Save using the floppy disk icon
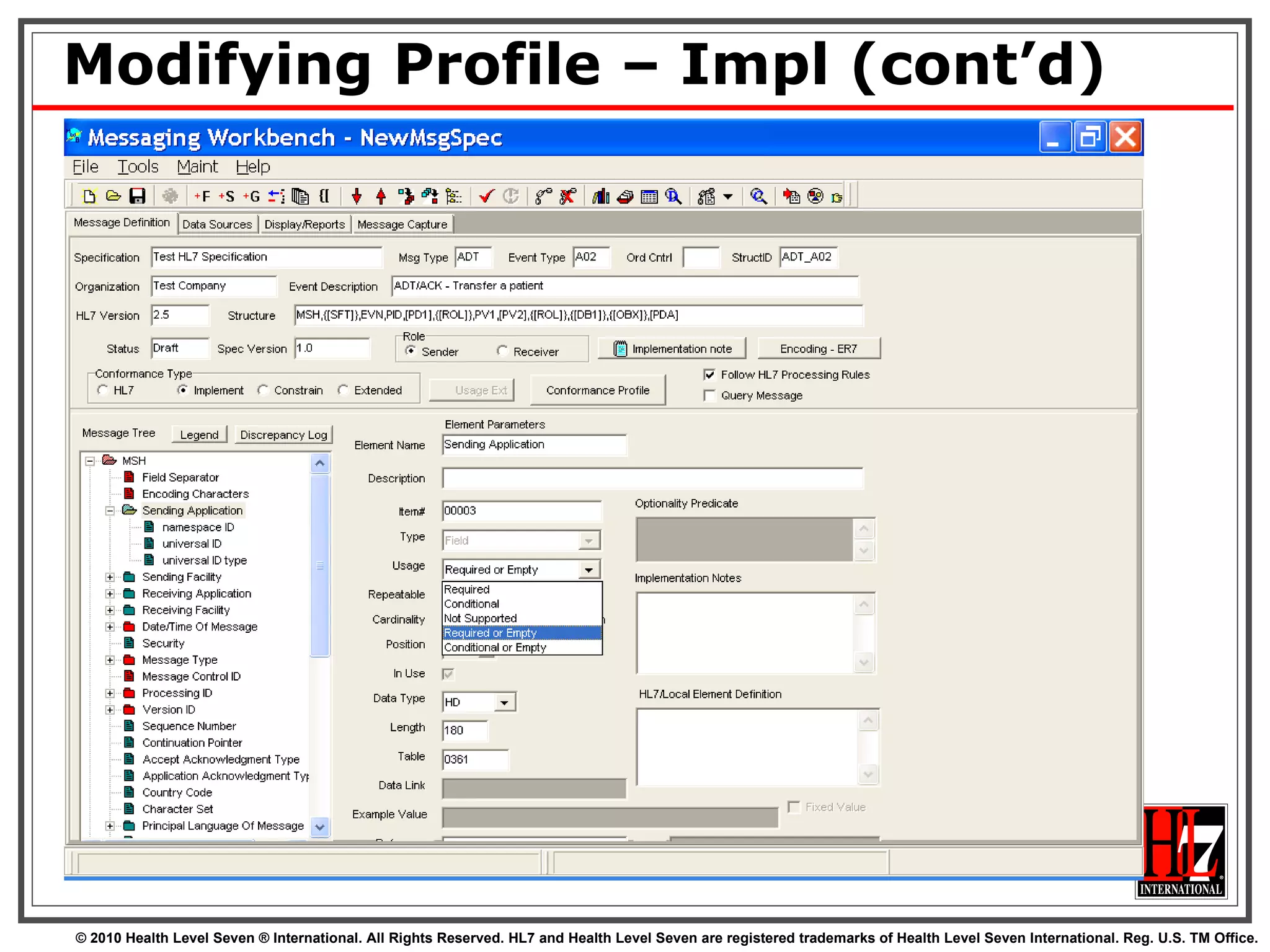This screenshot has width=1270, height=952. tap(137, 196)
